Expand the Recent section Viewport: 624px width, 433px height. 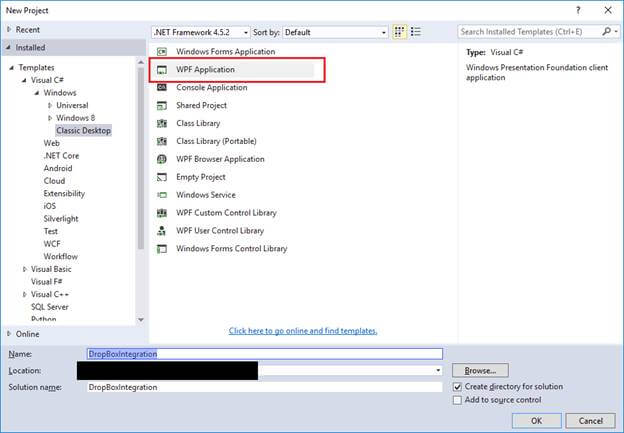9,29
